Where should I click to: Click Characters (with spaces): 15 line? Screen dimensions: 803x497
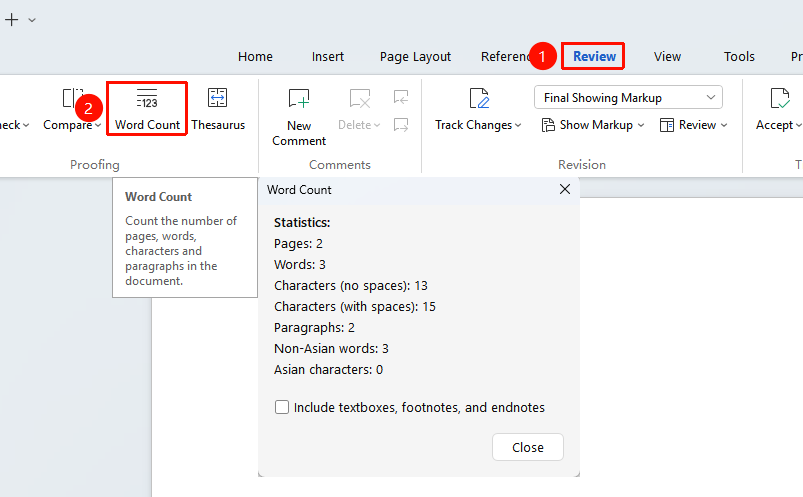point(355,306)
